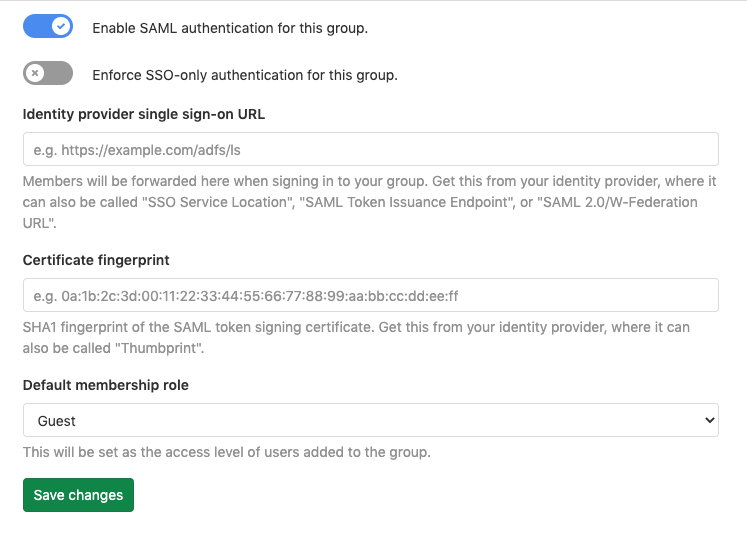Click the blue track of SAML switch
Viewport: 747px width, 536px height.
[x=36, y=27]
